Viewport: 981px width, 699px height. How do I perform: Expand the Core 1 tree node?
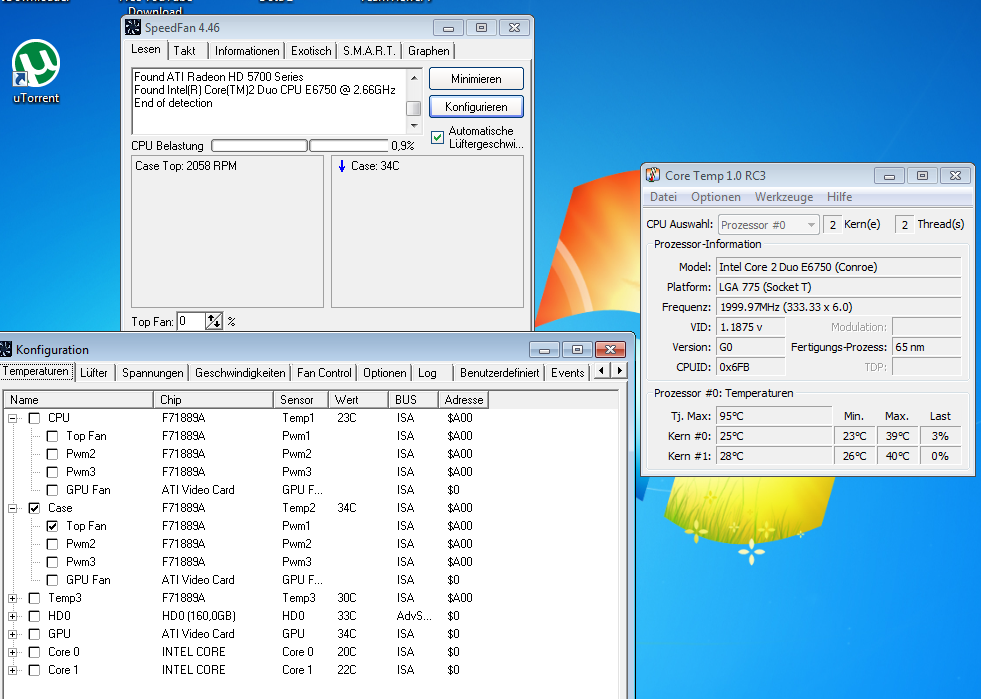tap(12, 670)
